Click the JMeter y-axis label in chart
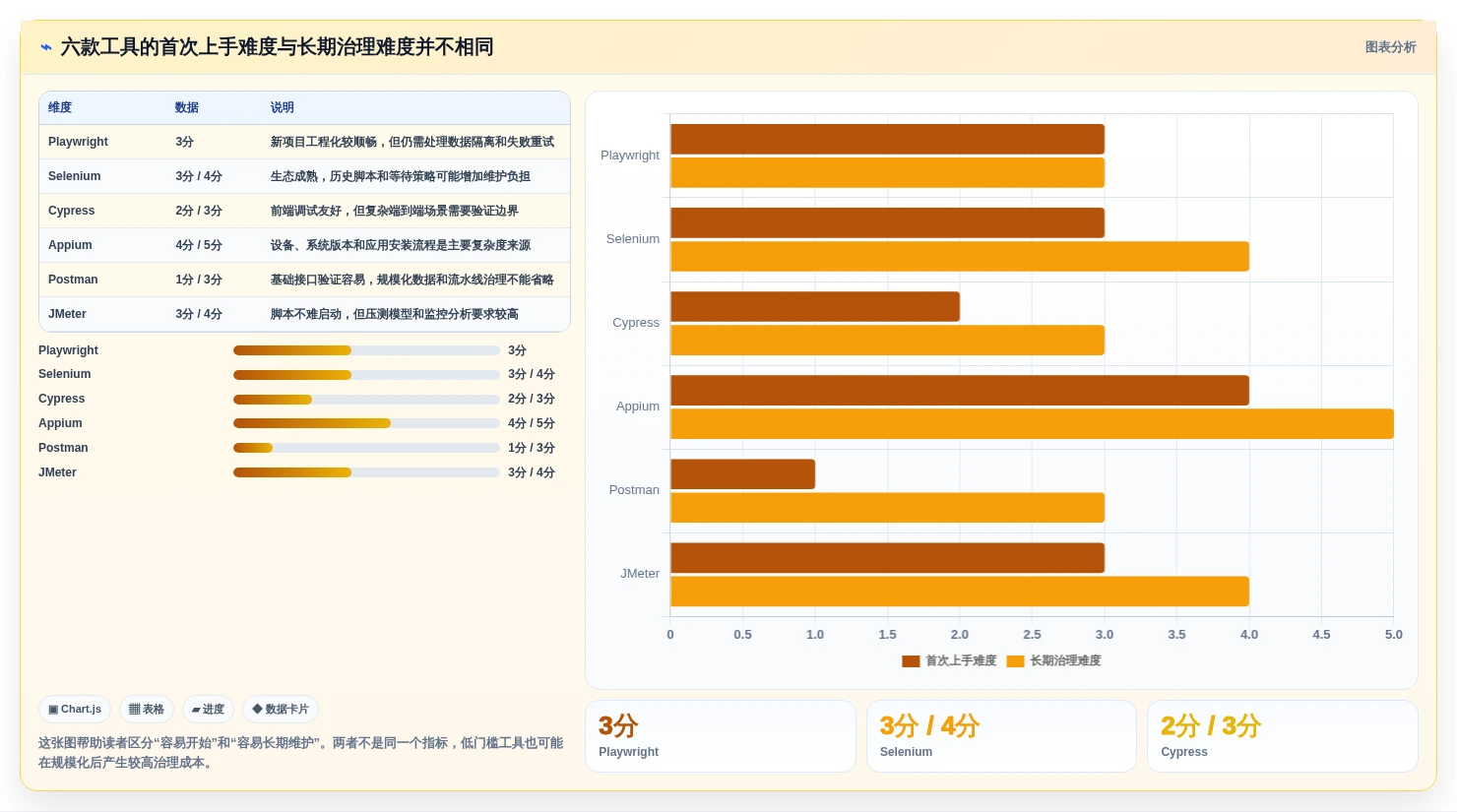 (x=640, y=574)
